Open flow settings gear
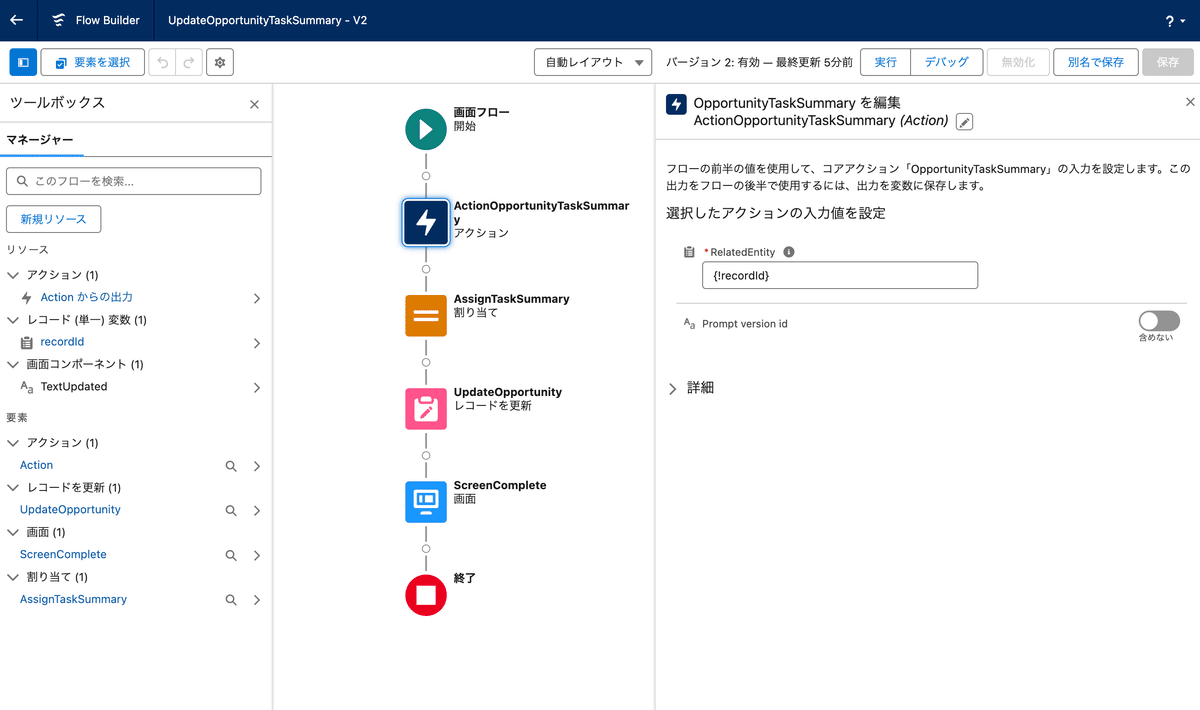 220,62
